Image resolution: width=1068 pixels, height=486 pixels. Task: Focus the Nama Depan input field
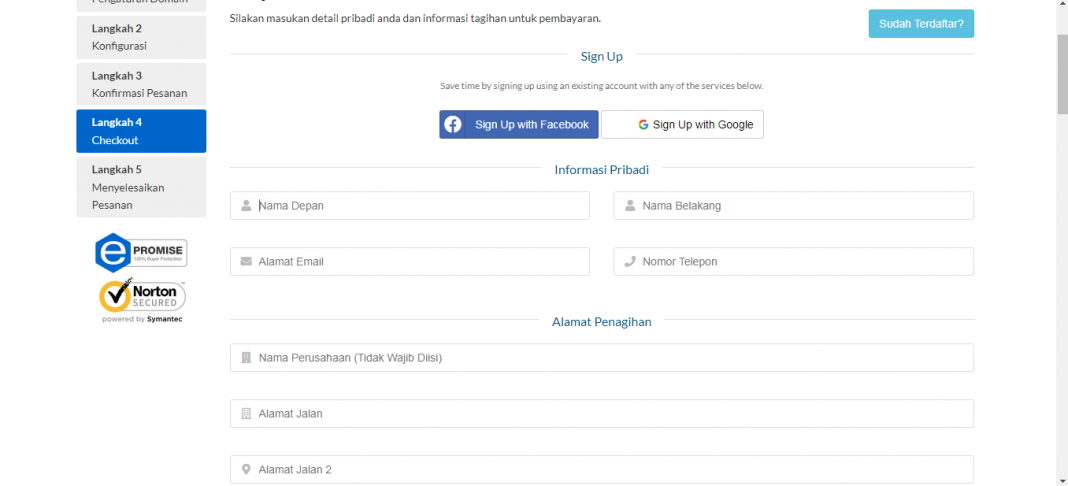[x=410, y=206]
